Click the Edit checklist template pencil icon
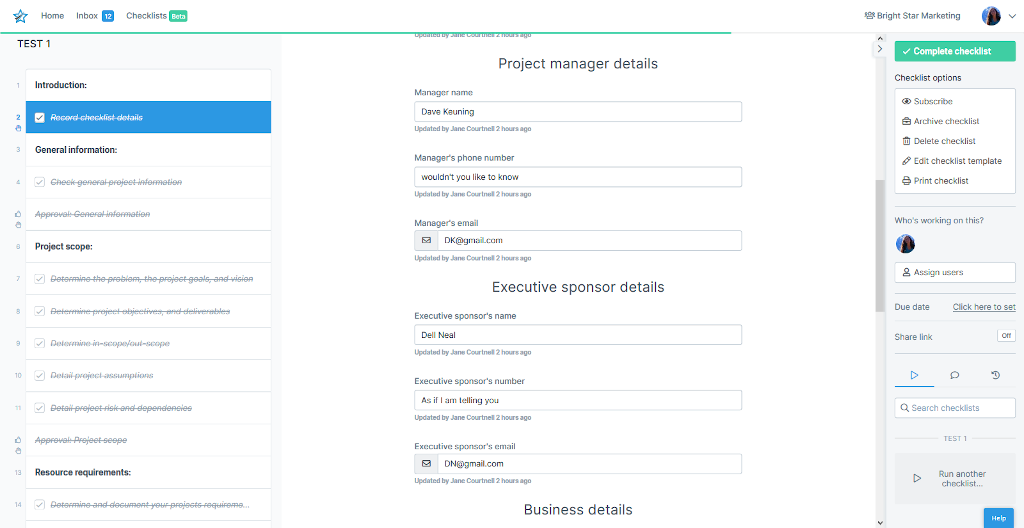 (x=906, y=161)
